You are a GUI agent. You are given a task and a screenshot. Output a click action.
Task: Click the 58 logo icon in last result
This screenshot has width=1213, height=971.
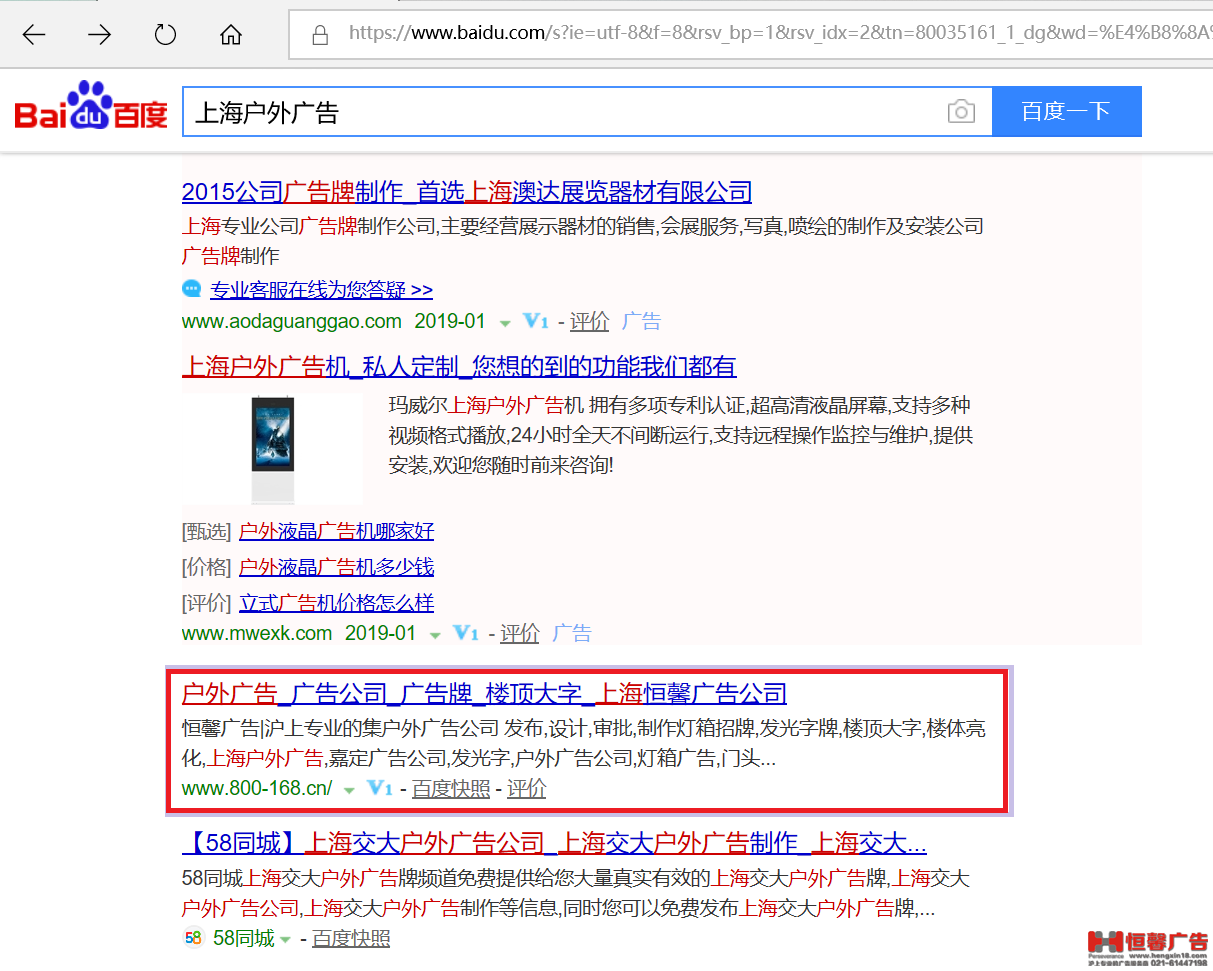point(193,938)
